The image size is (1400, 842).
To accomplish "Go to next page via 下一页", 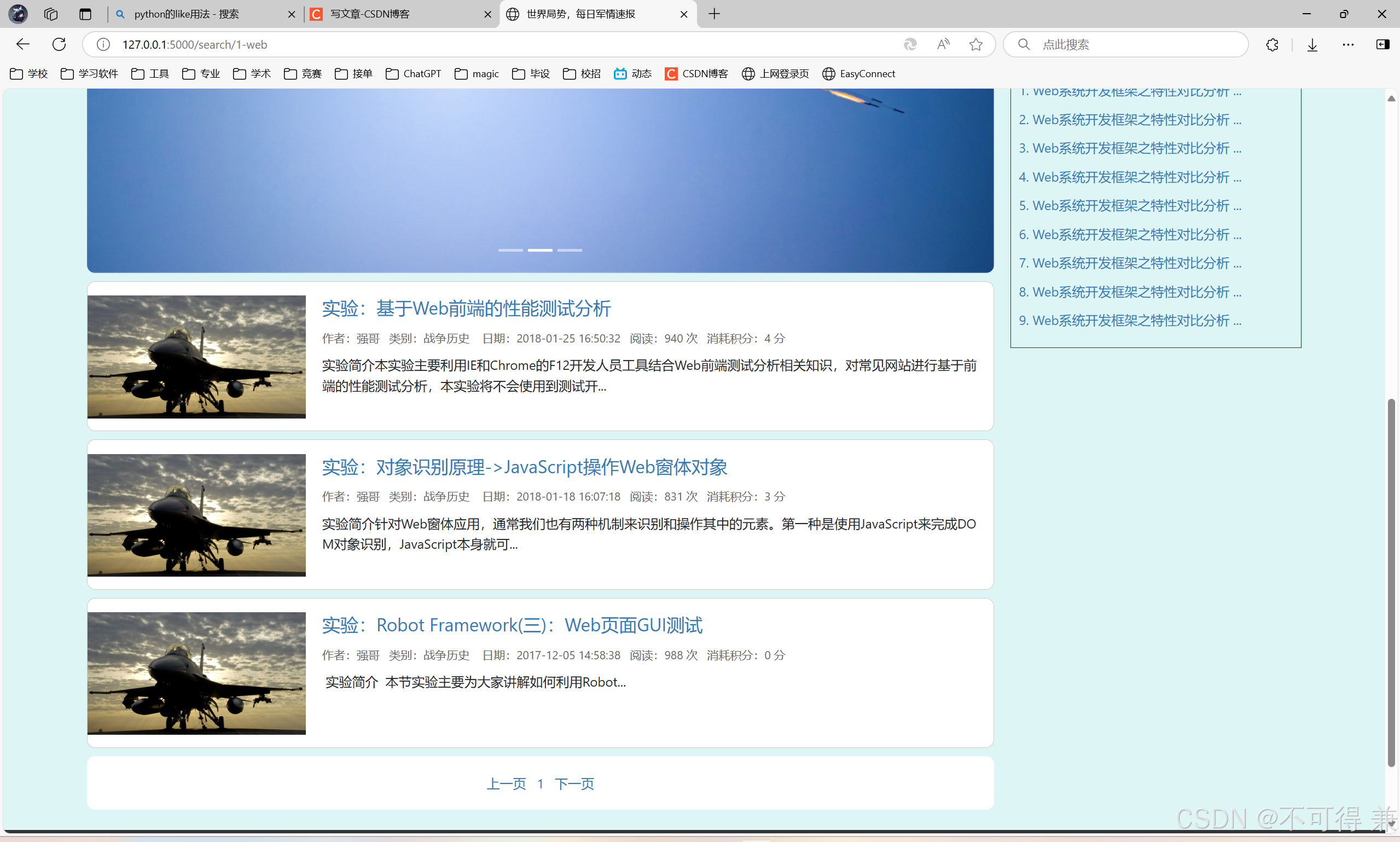I will [x=574, y=783].
